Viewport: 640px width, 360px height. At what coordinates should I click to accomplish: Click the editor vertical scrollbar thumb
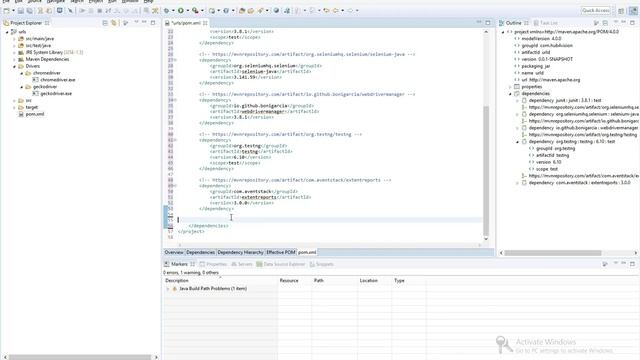tap(486, 171)
